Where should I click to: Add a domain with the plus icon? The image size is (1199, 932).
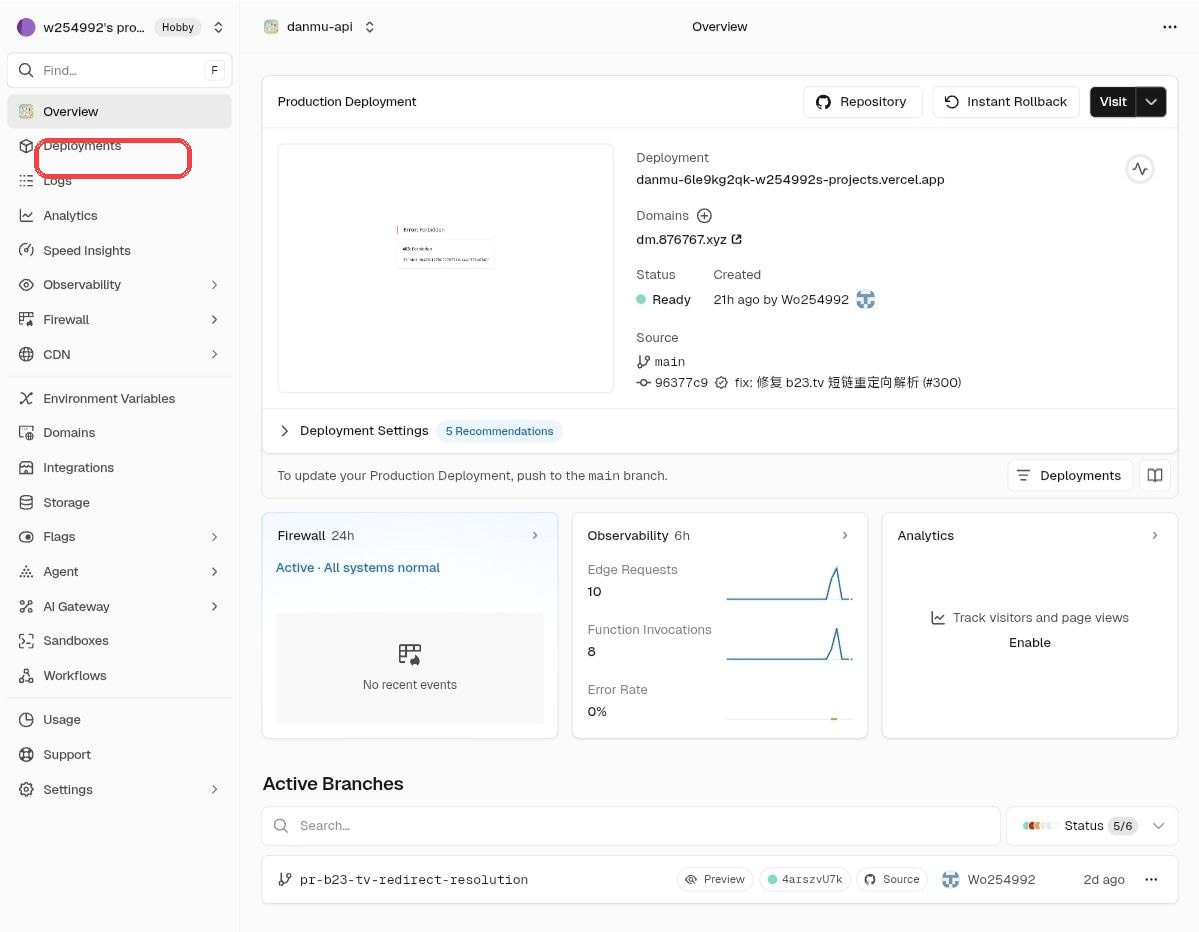pos(704,216)
